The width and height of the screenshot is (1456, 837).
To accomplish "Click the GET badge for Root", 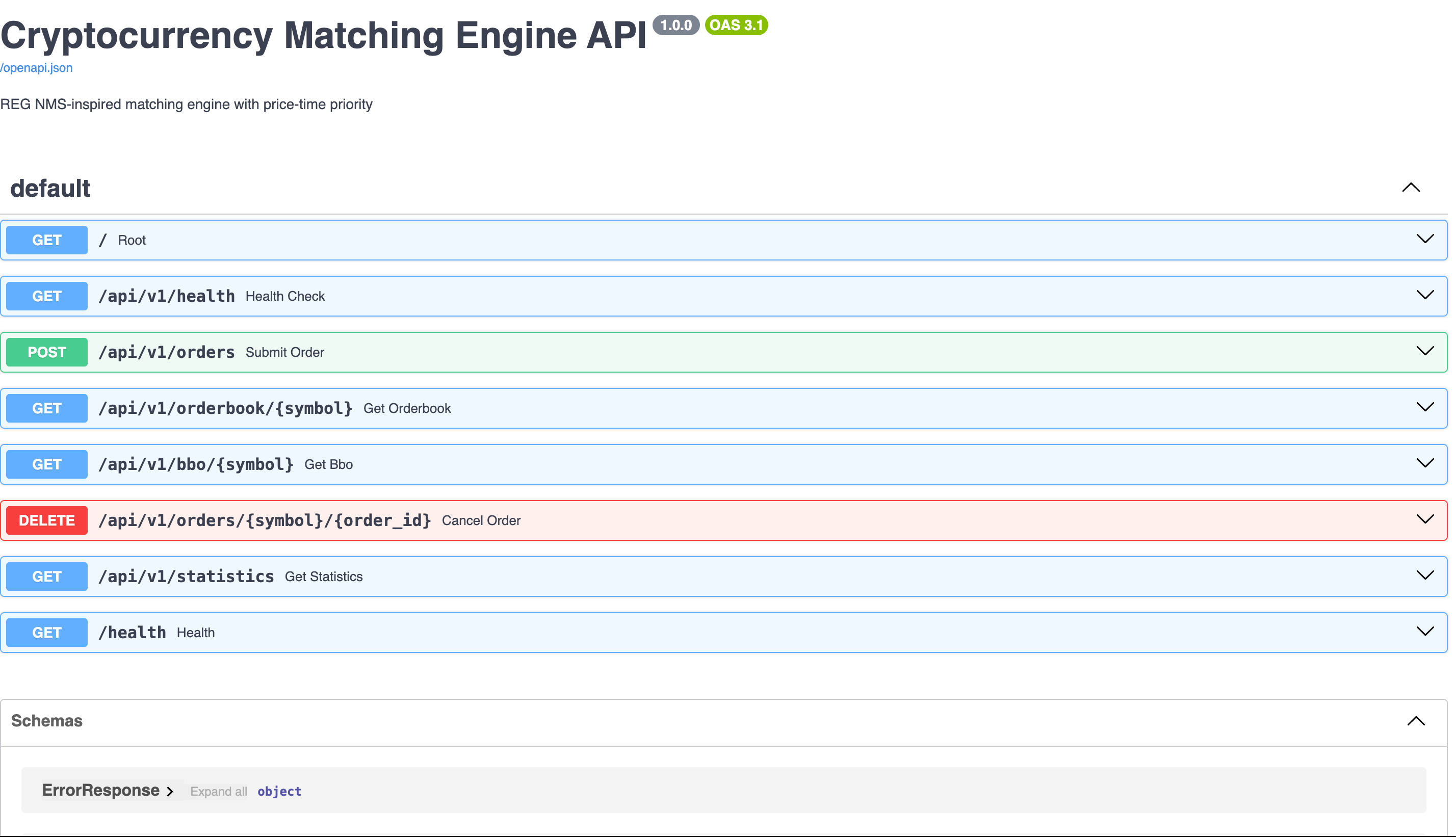I will point(47,240).
